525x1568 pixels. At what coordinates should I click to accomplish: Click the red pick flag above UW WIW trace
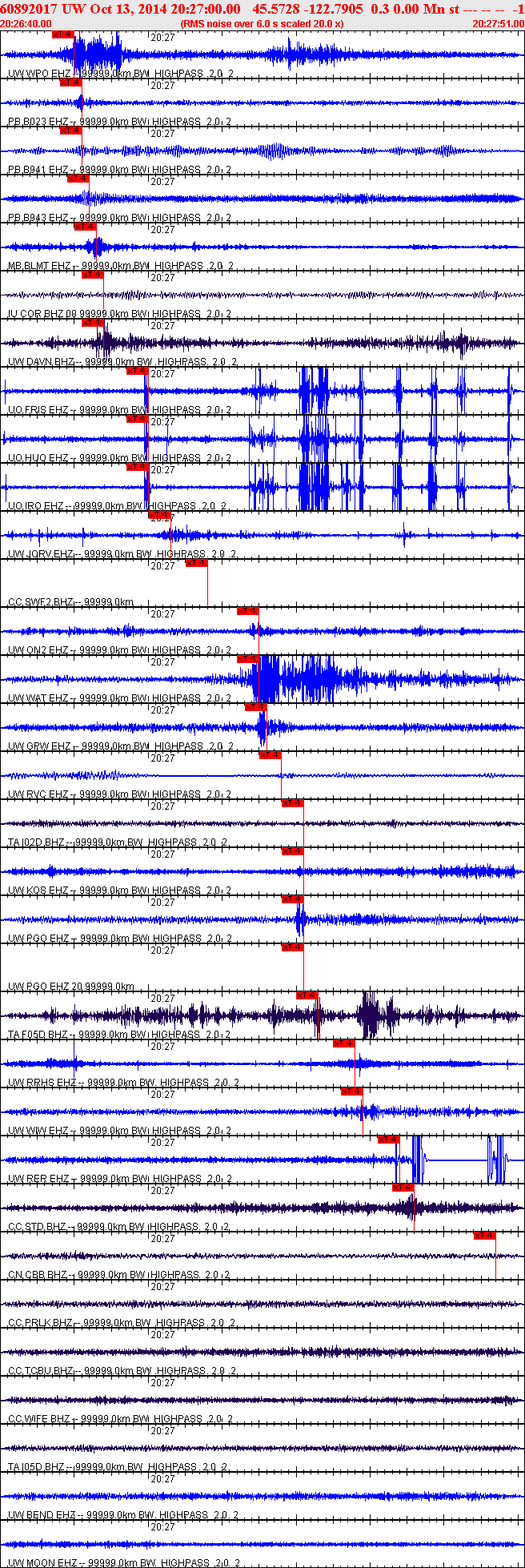352,1092
